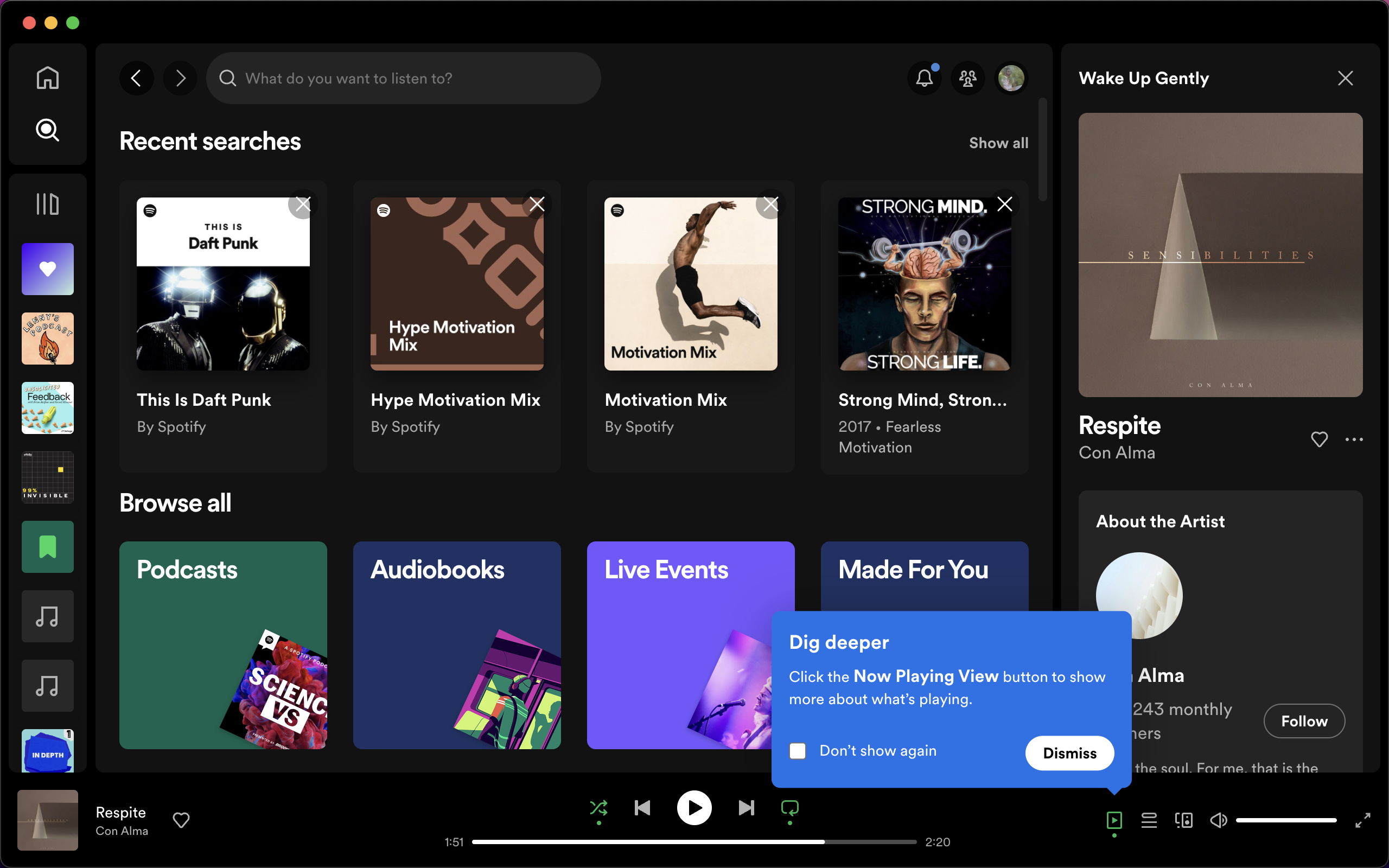The image size is (1389, 868).
Task: Check Don't show again checkbox
Action: click(798, 751)
